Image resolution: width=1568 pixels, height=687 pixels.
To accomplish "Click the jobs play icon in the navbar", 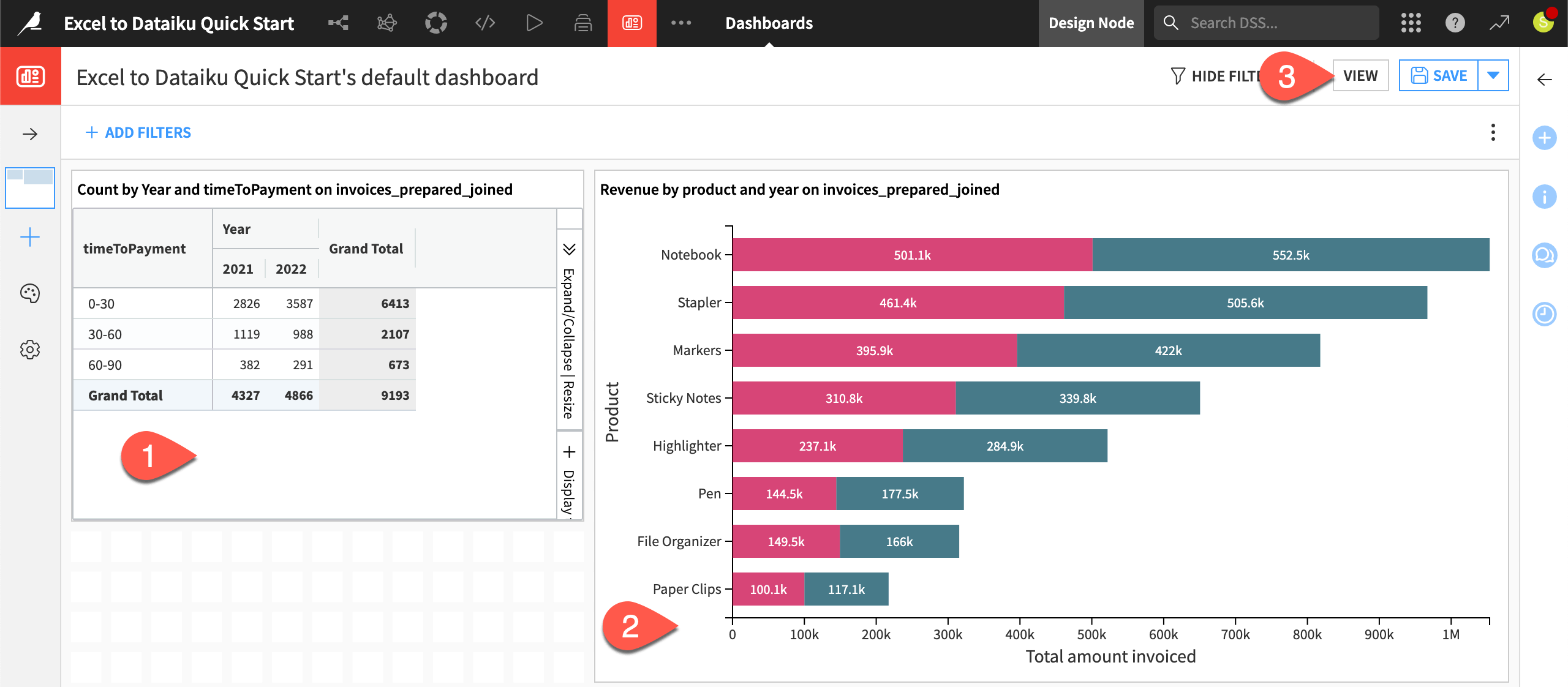I will click(x=533, y=23).
